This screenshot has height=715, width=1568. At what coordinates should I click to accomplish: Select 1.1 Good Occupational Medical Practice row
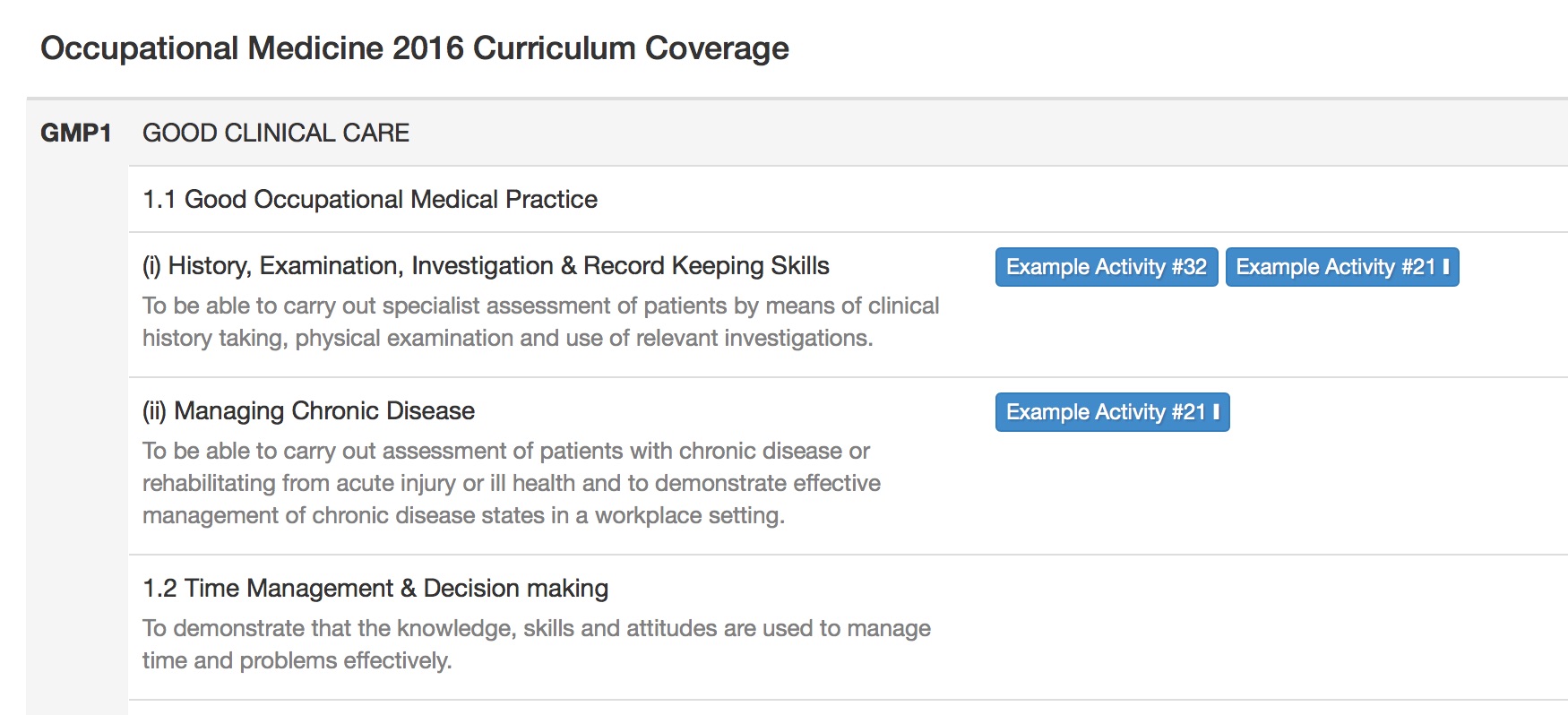848,199
